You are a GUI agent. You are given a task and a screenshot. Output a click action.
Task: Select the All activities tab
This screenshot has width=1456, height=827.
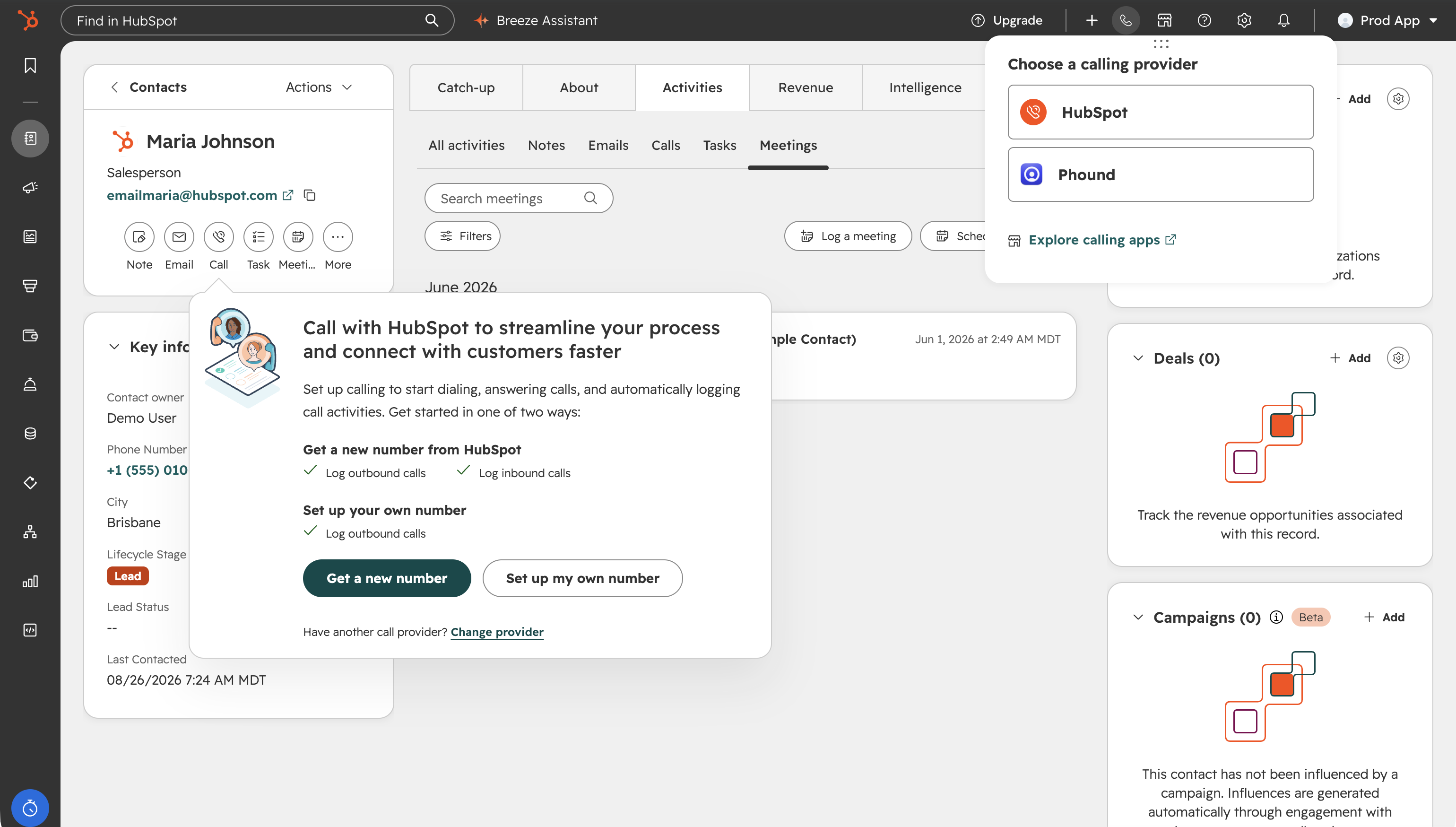coord(466,146)
